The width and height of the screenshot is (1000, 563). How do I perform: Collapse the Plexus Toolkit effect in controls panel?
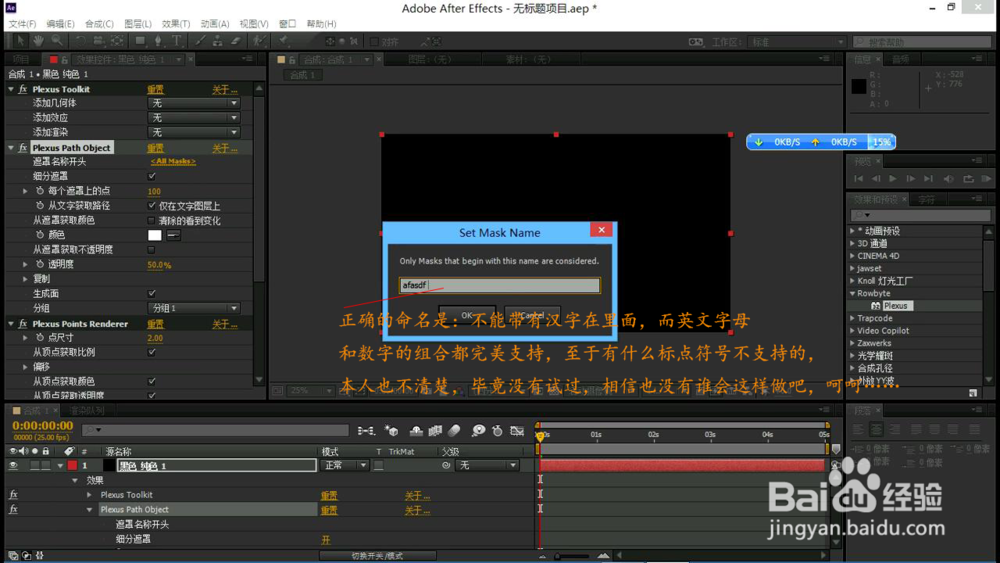tap(11, 89)
